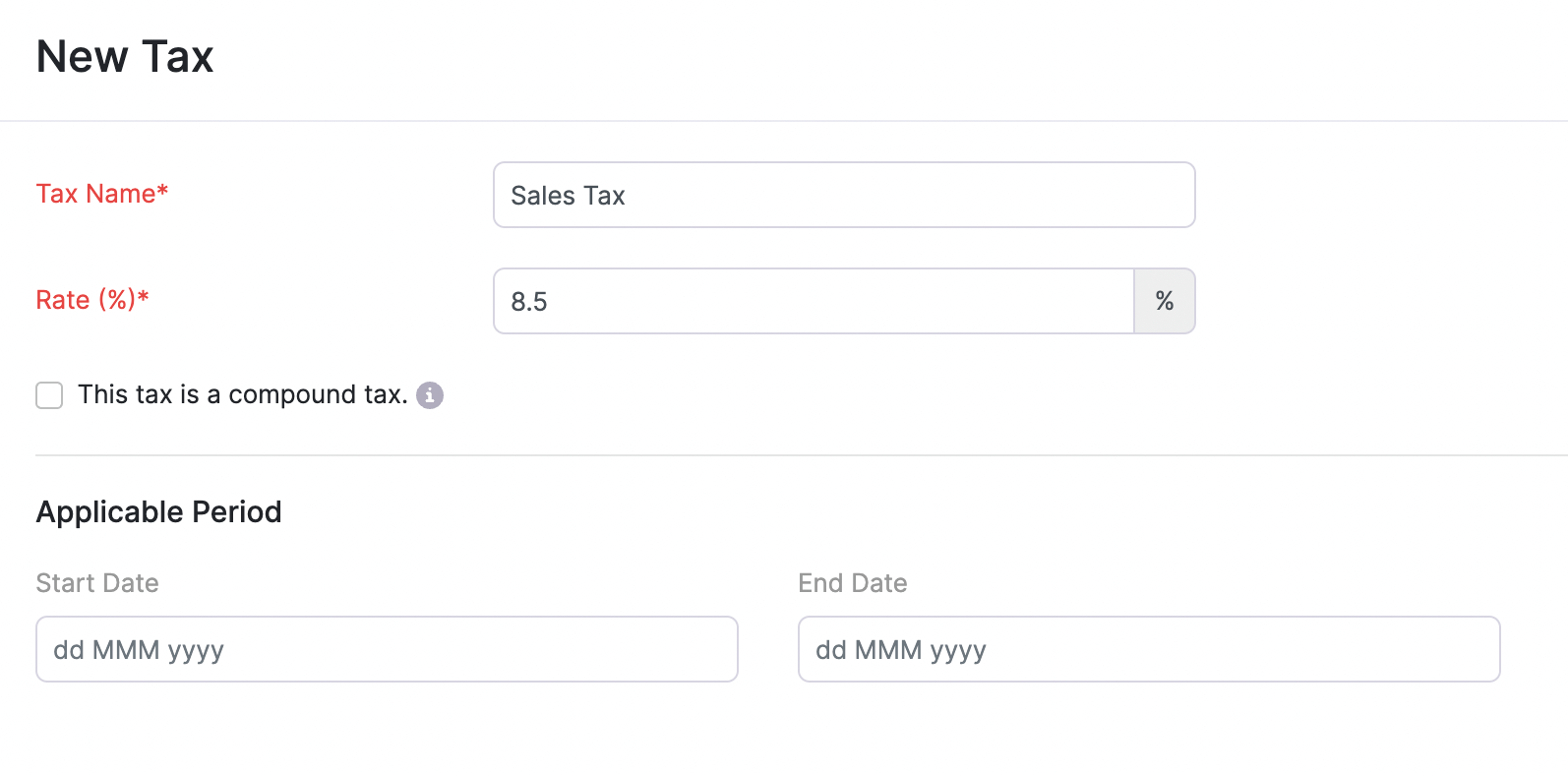Click the Rate (%) label
This screenshot has height=773, width=1568.
[92, 299]
